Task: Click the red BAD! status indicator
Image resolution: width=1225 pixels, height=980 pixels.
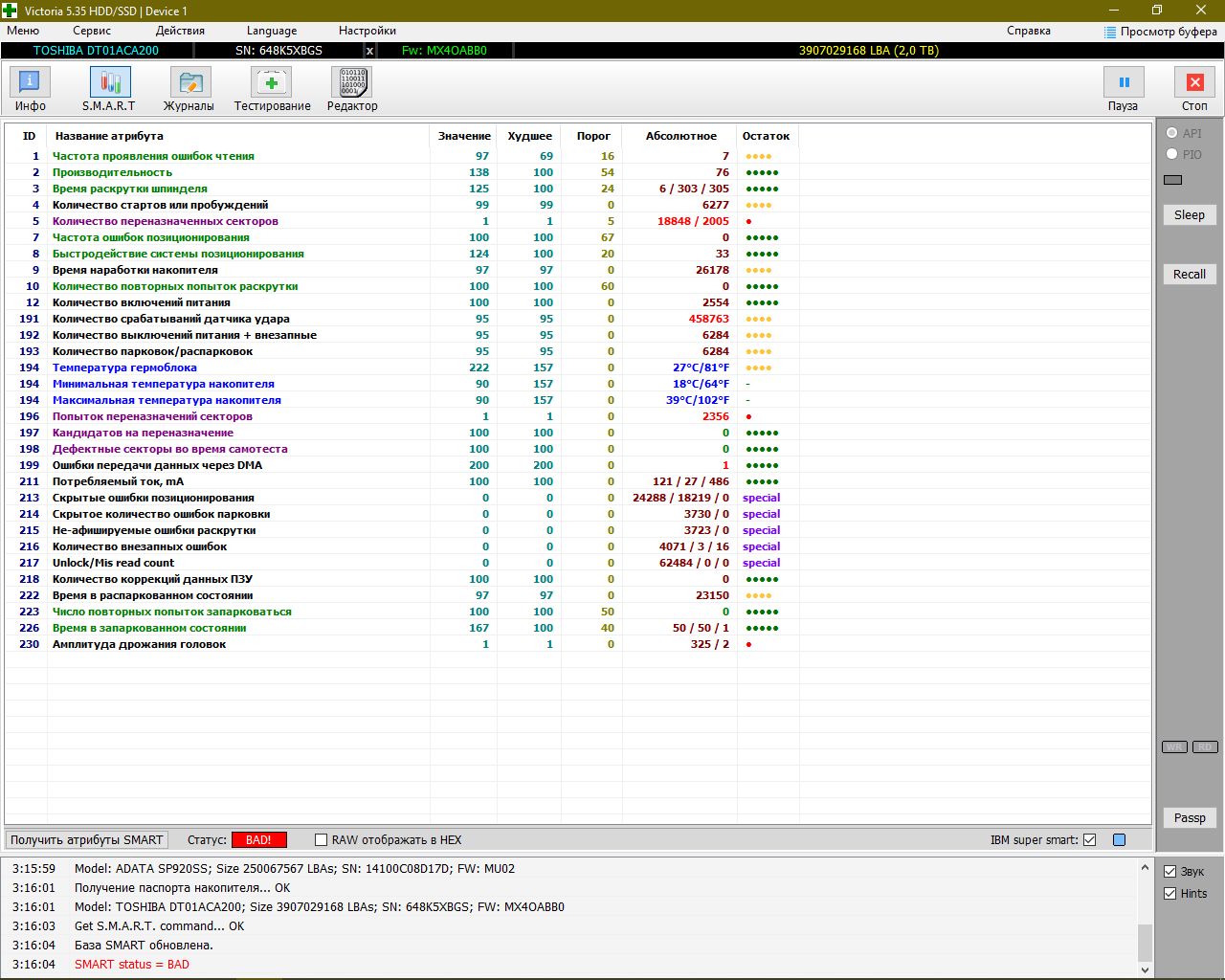Action: point(259,840)
